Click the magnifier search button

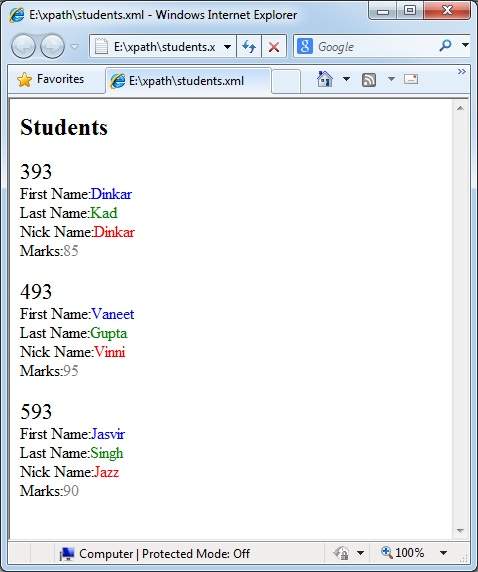point(446,46)
